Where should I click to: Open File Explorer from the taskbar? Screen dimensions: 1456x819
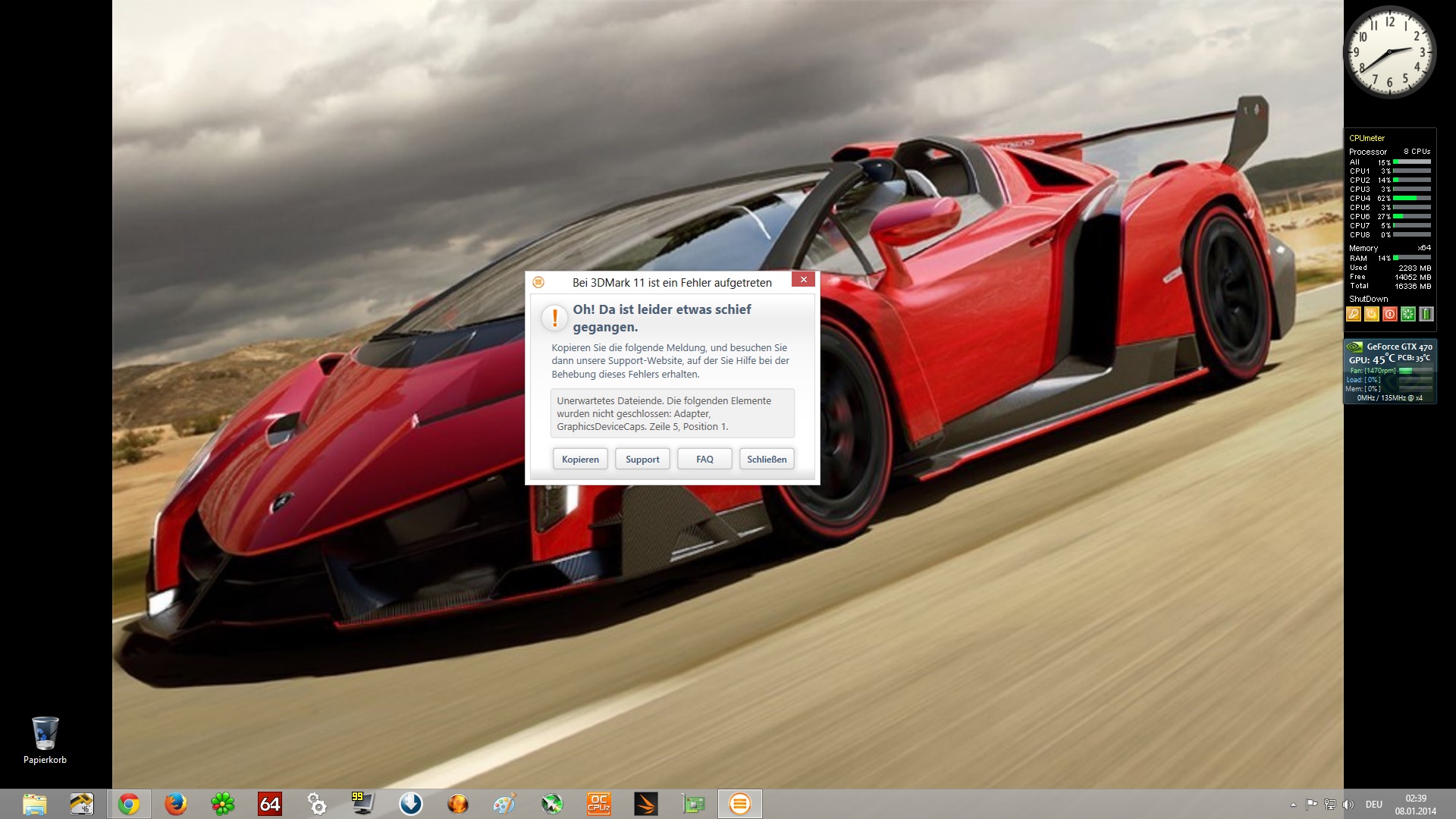click(x=34, y=804)
